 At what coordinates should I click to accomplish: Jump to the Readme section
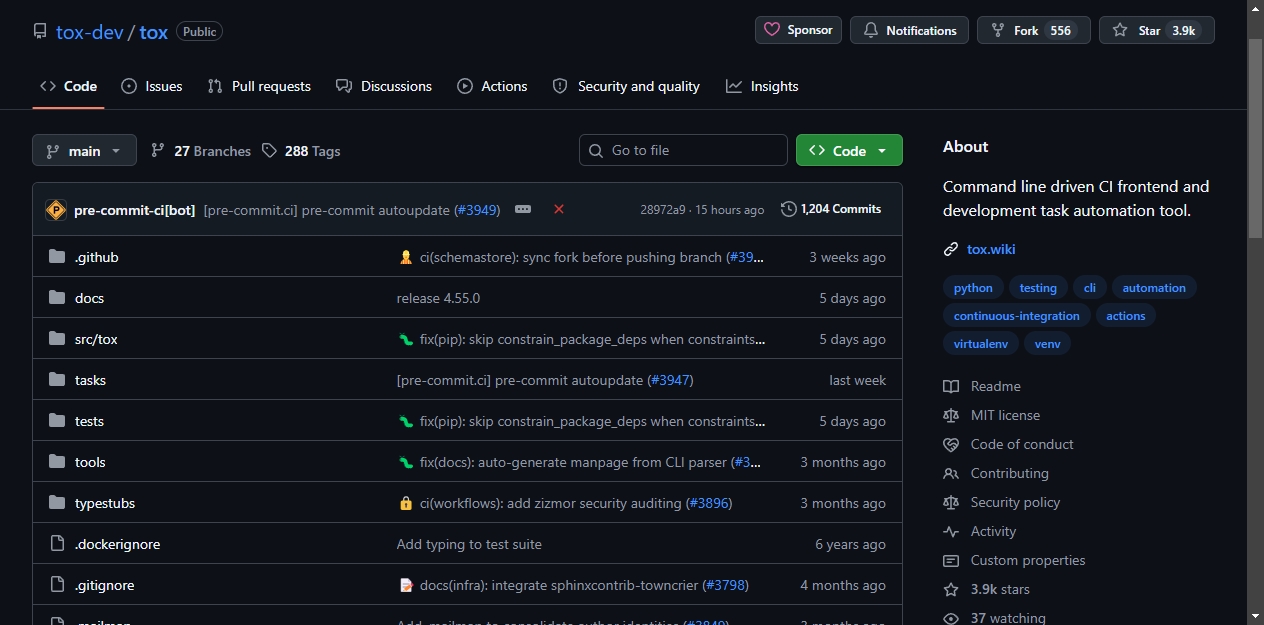coord(982,386)
